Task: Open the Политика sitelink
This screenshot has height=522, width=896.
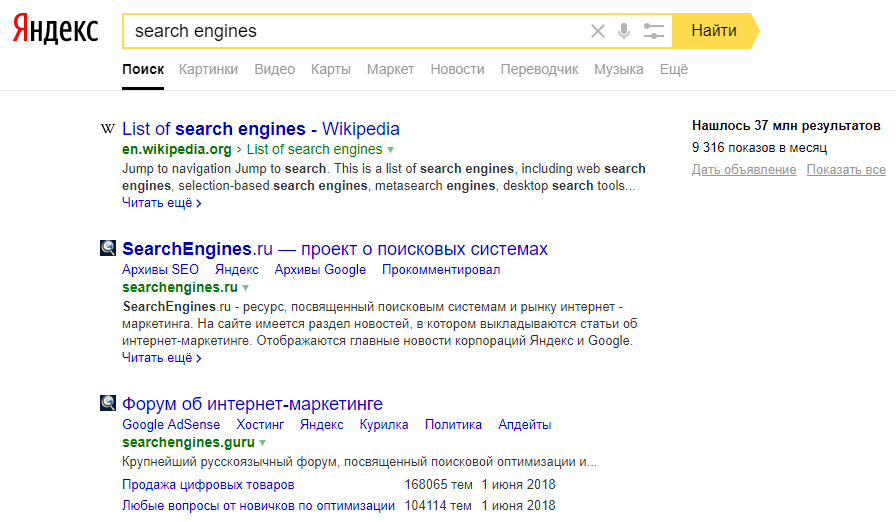Action: point(453,424)
